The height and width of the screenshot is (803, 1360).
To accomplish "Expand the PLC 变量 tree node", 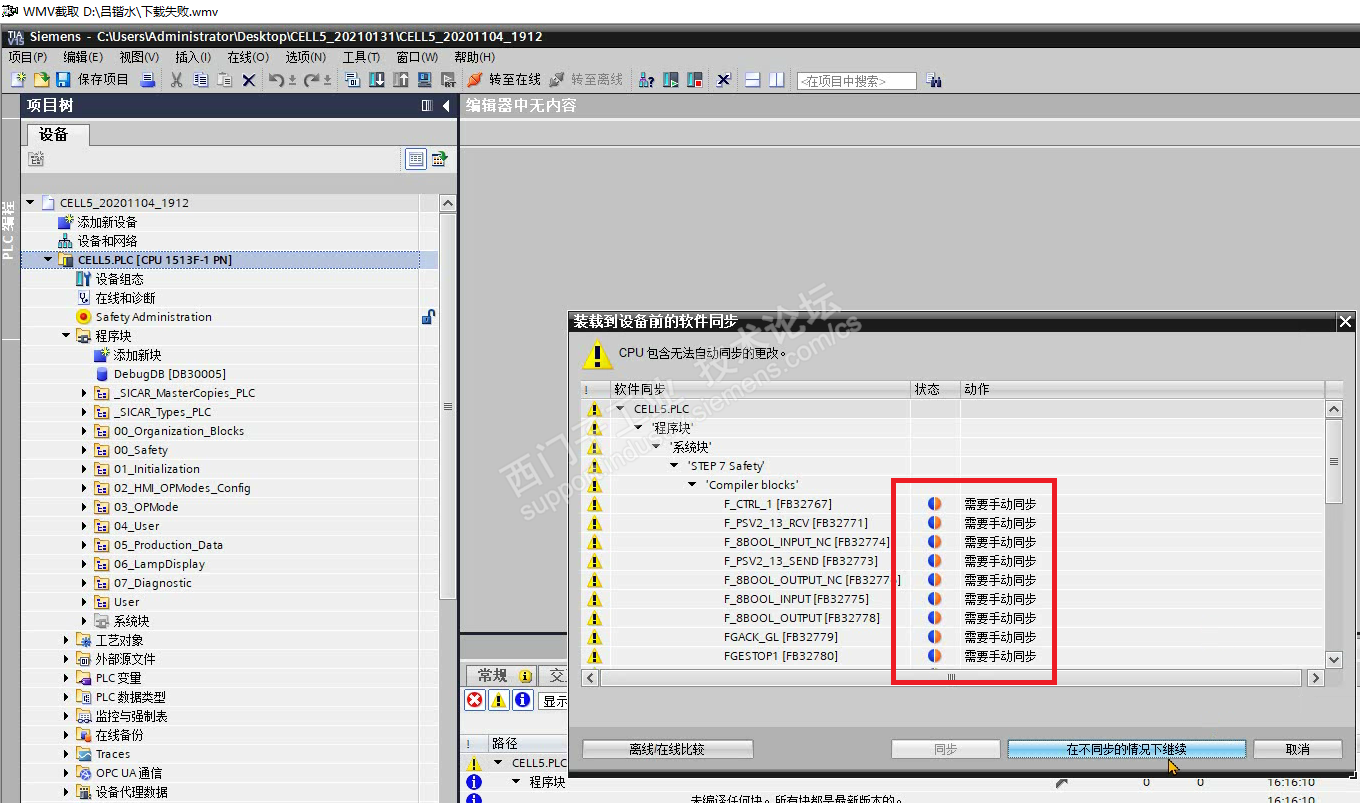I will click(66, 678).
